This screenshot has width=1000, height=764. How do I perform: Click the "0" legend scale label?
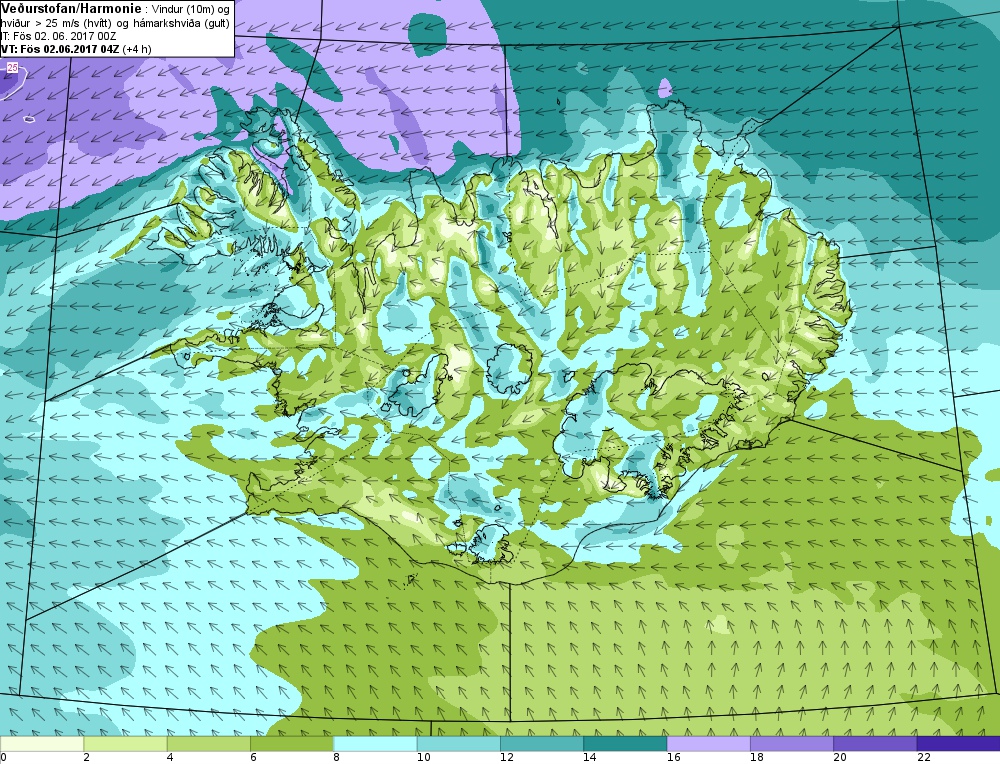pyautogui.click(x=3, y=758)
